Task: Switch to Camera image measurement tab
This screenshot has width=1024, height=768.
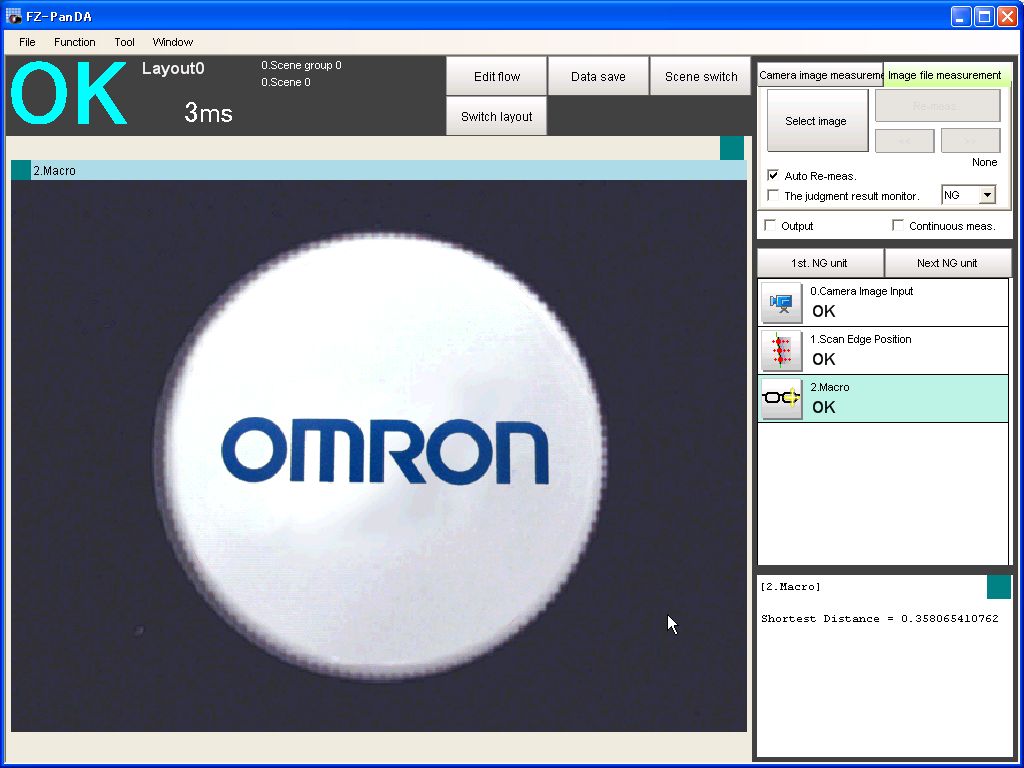Action: (x=820, y=75)
